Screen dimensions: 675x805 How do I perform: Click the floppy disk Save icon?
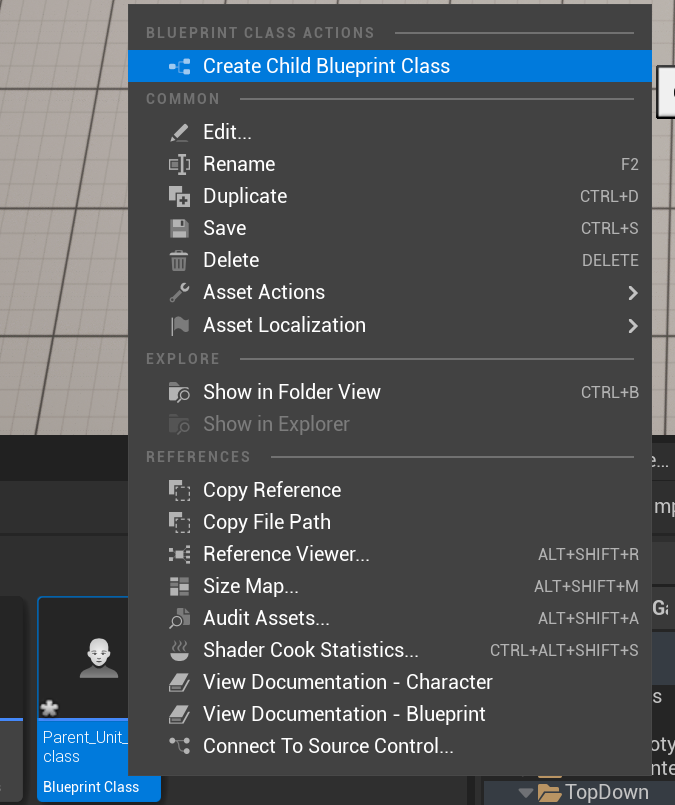point(180,228)
